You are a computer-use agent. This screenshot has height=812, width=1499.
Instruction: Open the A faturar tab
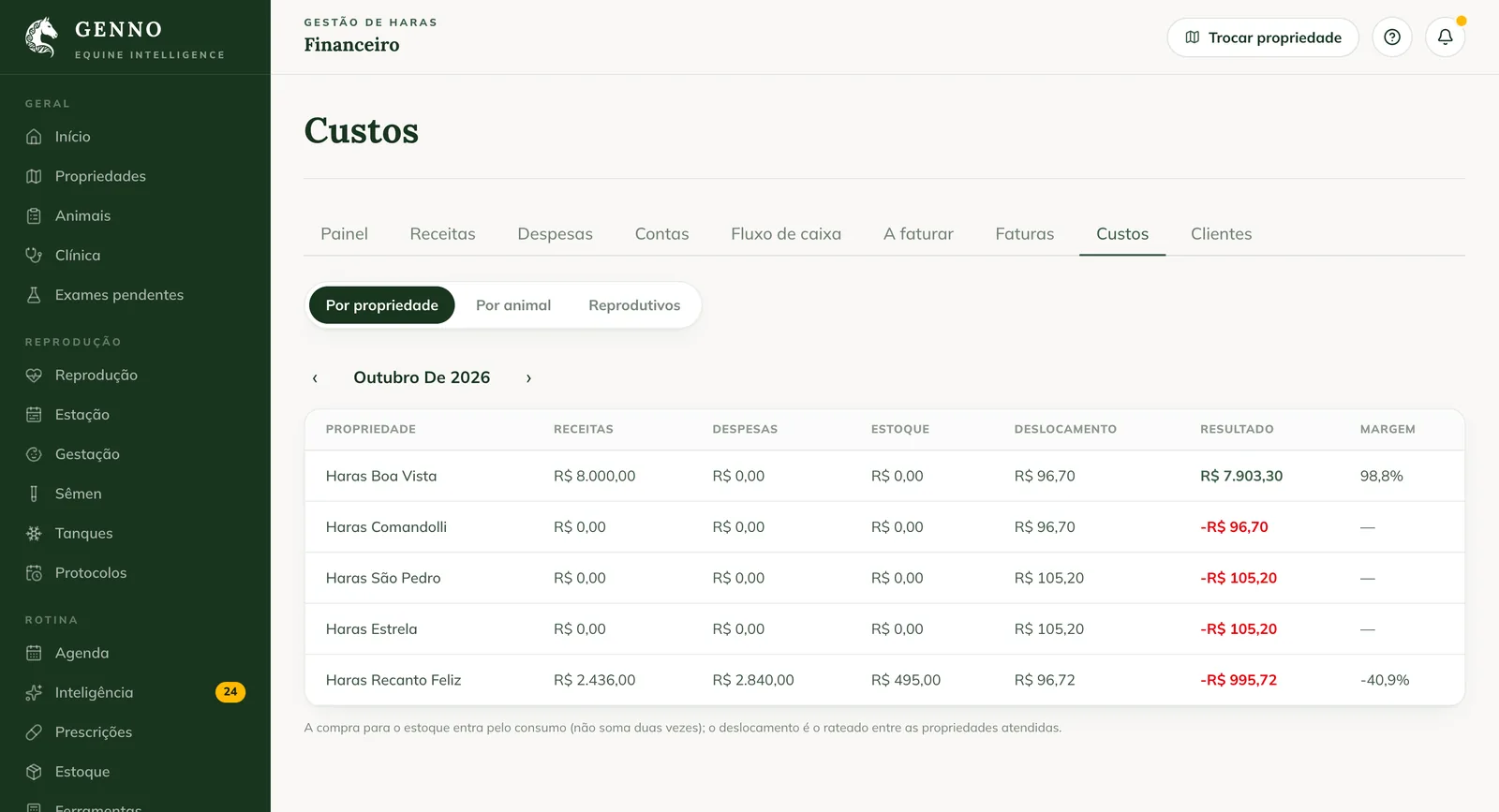click(918, 234)
